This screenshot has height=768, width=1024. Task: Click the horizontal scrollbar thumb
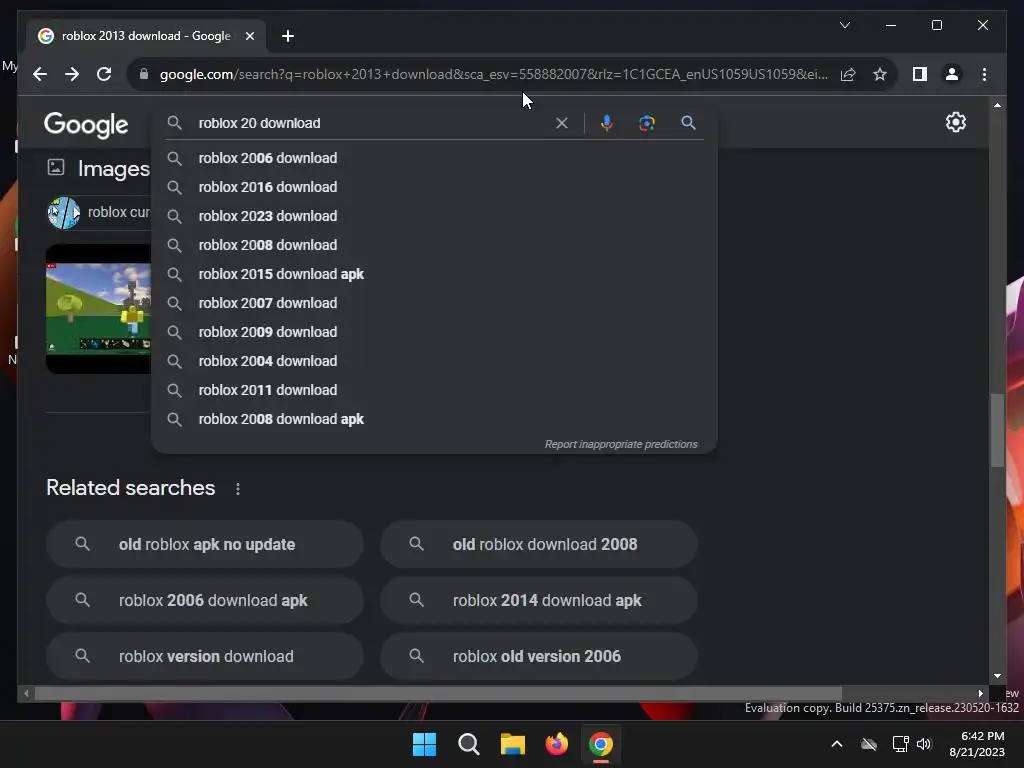438,693
